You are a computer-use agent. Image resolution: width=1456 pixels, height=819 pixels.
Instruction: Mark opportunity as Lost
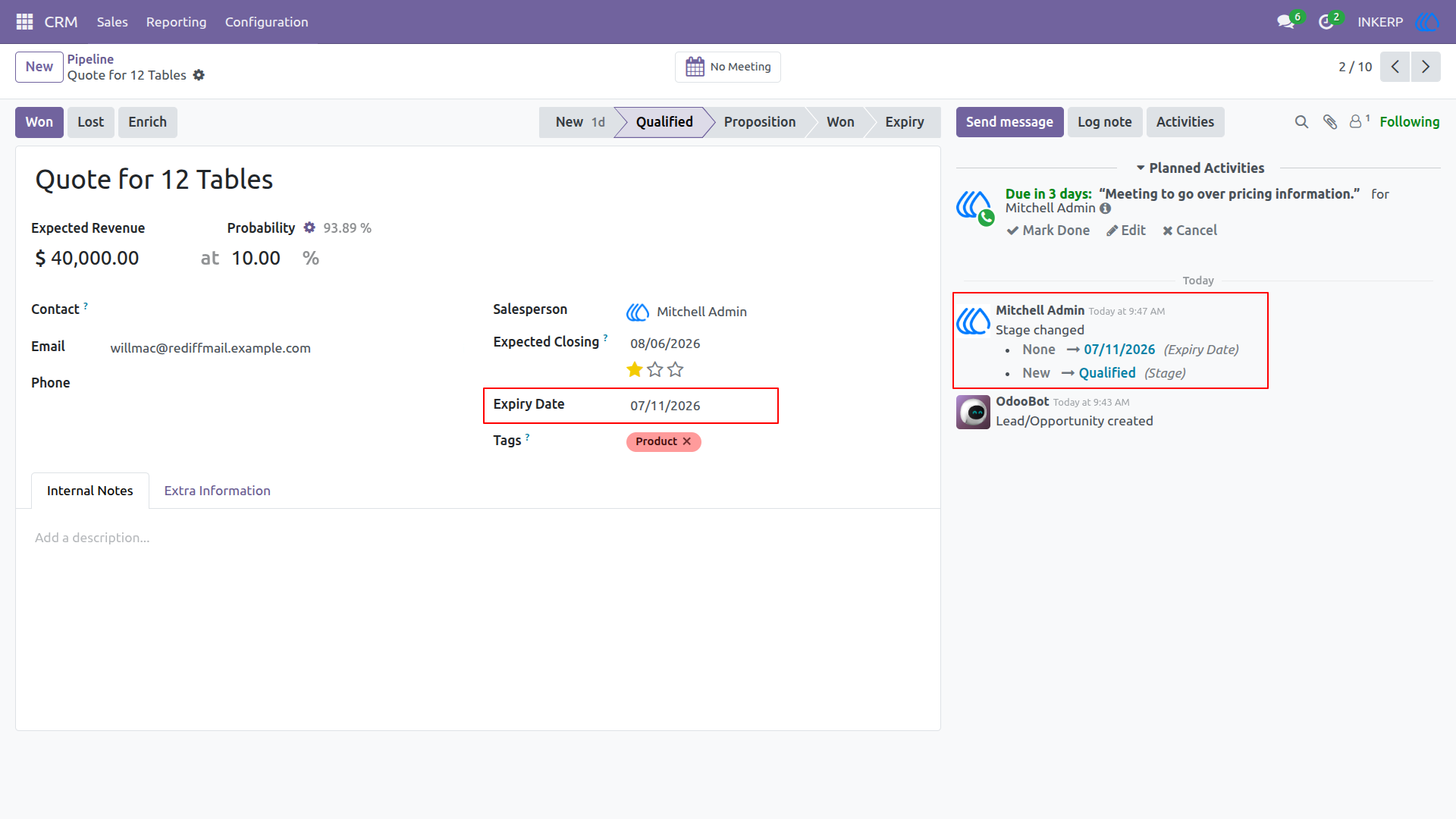[x=91, y=122]
